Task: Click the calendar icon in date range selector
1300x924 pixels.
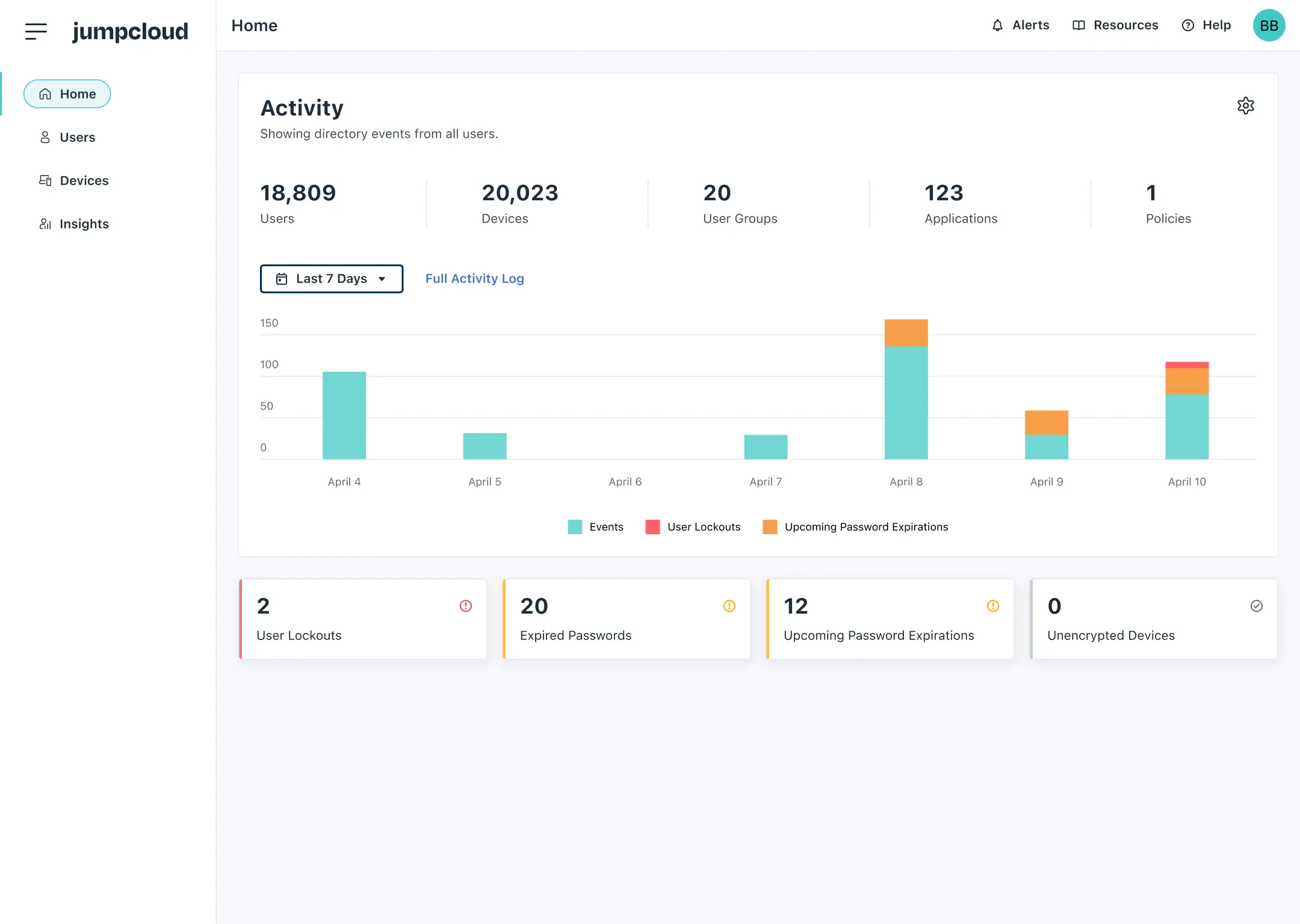Action: (282, 279)
